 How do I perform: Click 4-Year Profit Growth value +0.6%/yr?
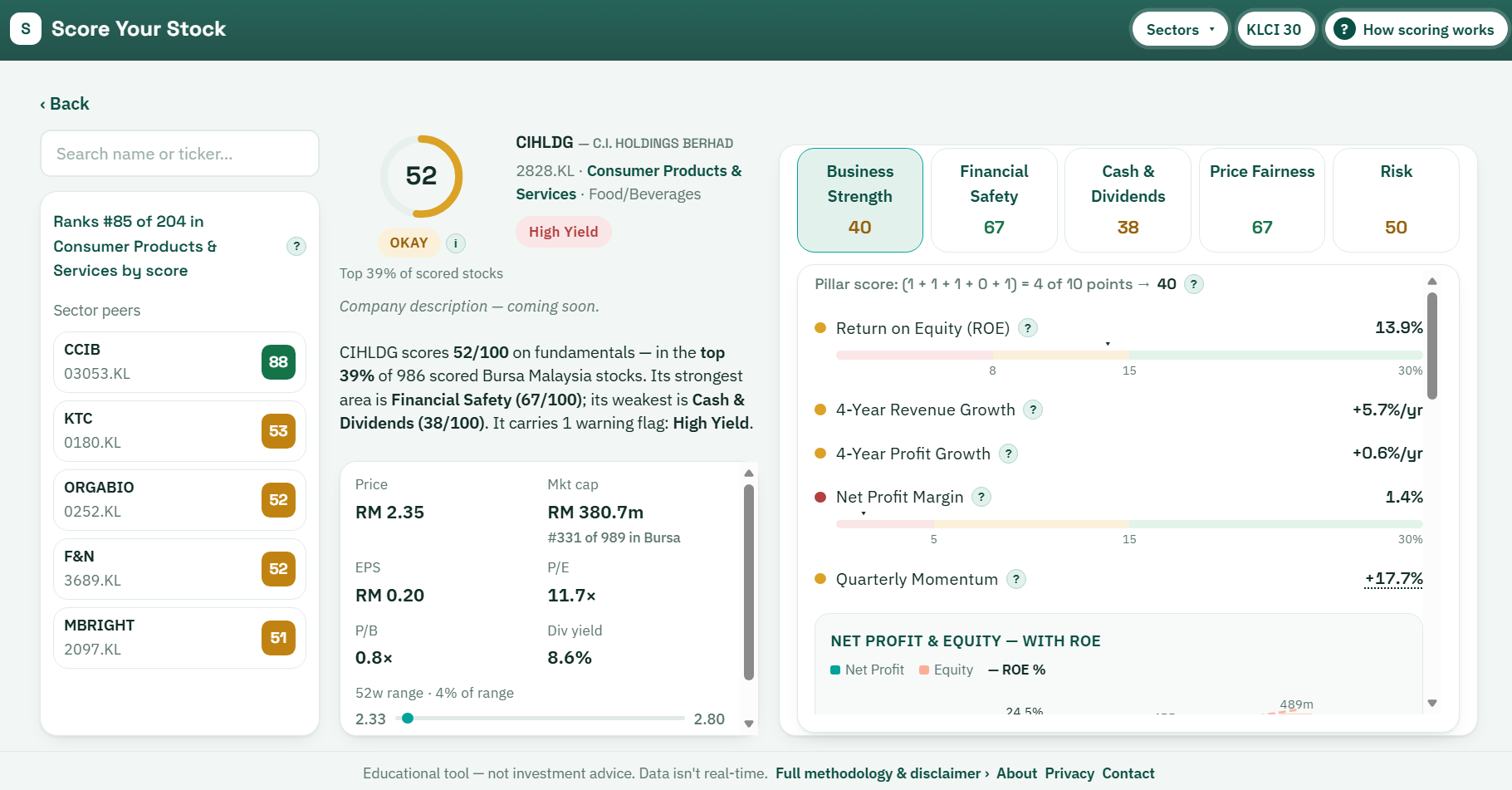coord(1387,454)
